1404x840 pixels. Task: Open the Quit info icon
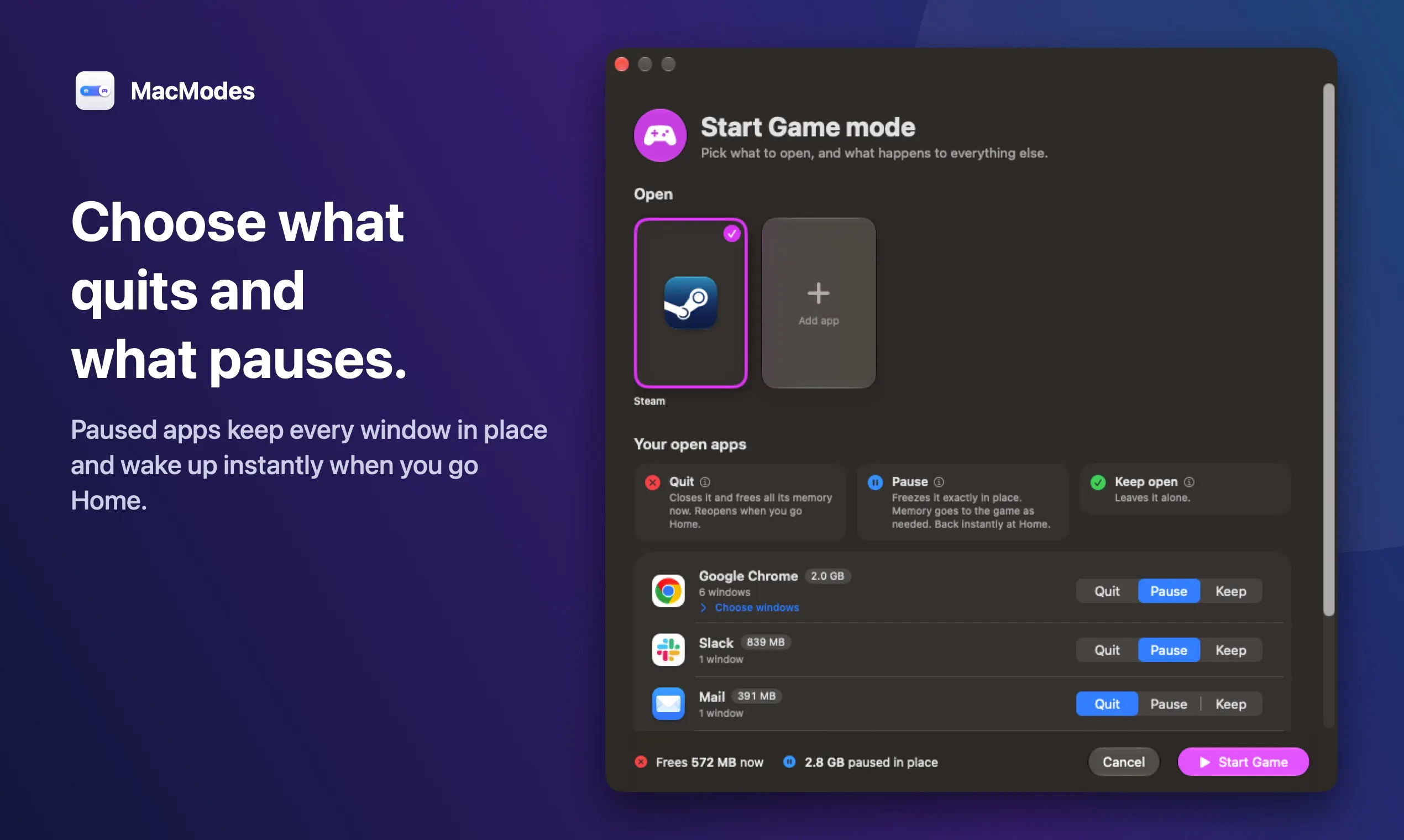705,482
